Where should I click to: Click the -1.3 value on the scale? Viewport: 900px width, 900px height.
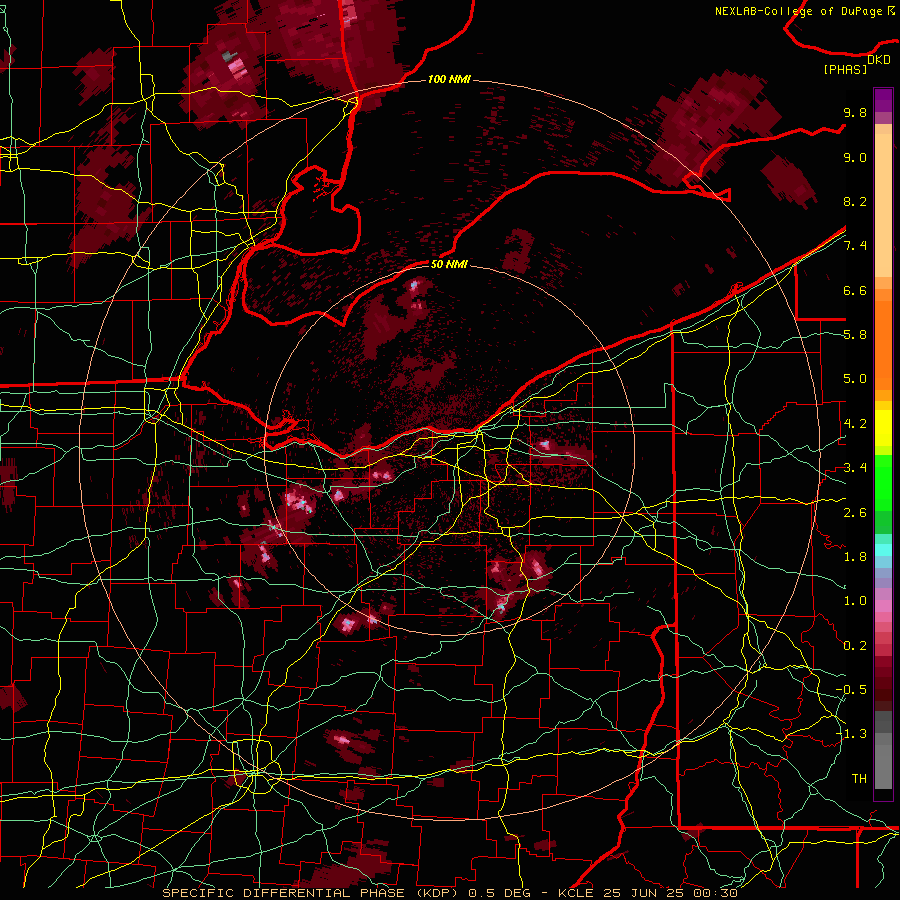point(851,734)
